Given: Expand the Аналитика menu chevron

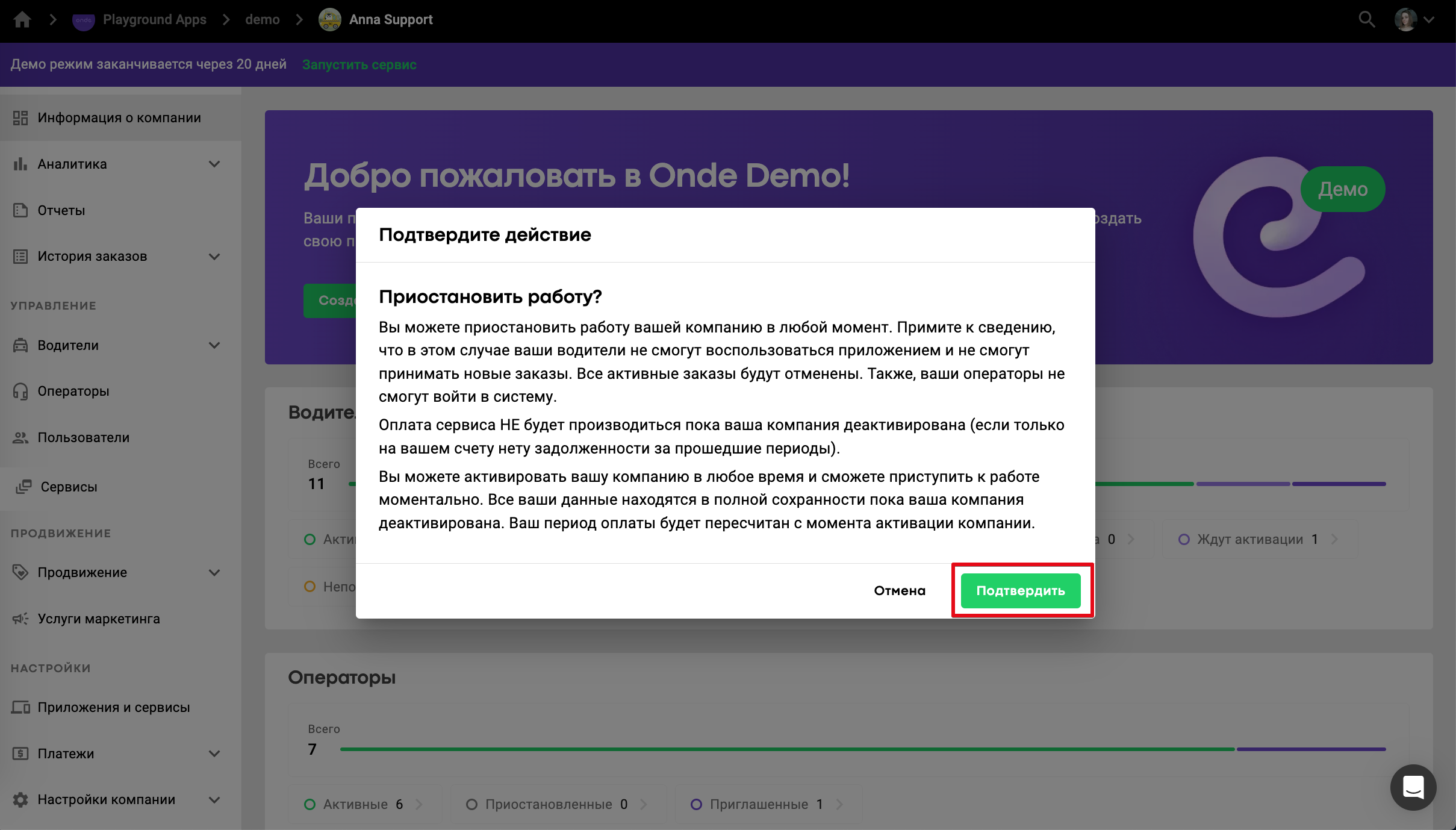Looking at the screenshot, I should pyautogui.click(x=214, y=164).
